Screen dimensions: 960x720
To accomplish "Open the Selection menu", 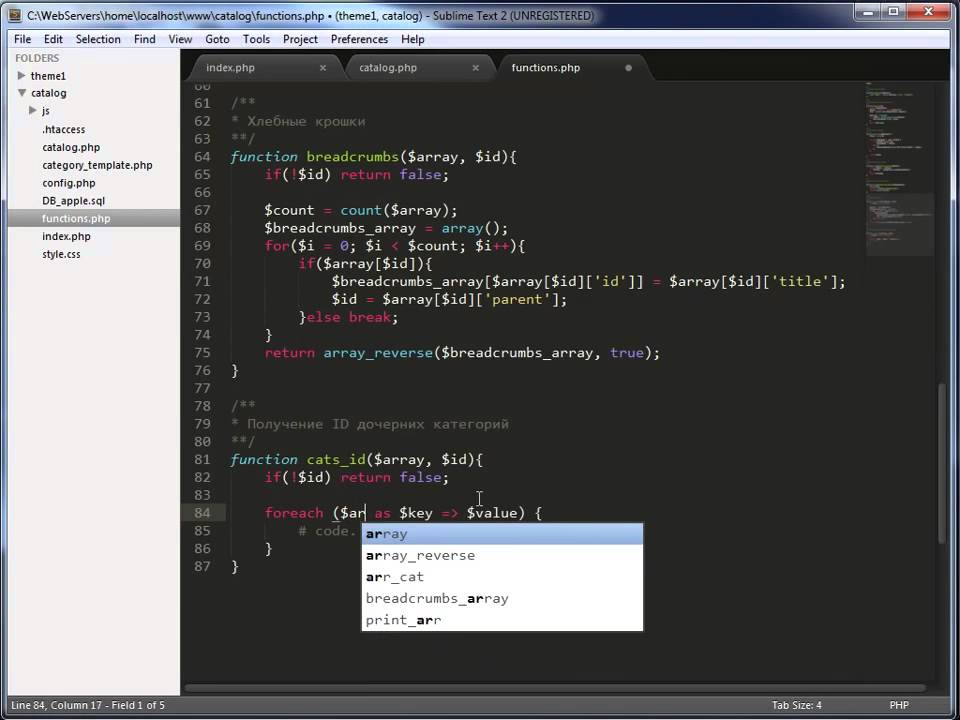I will [x=98, y=39].
